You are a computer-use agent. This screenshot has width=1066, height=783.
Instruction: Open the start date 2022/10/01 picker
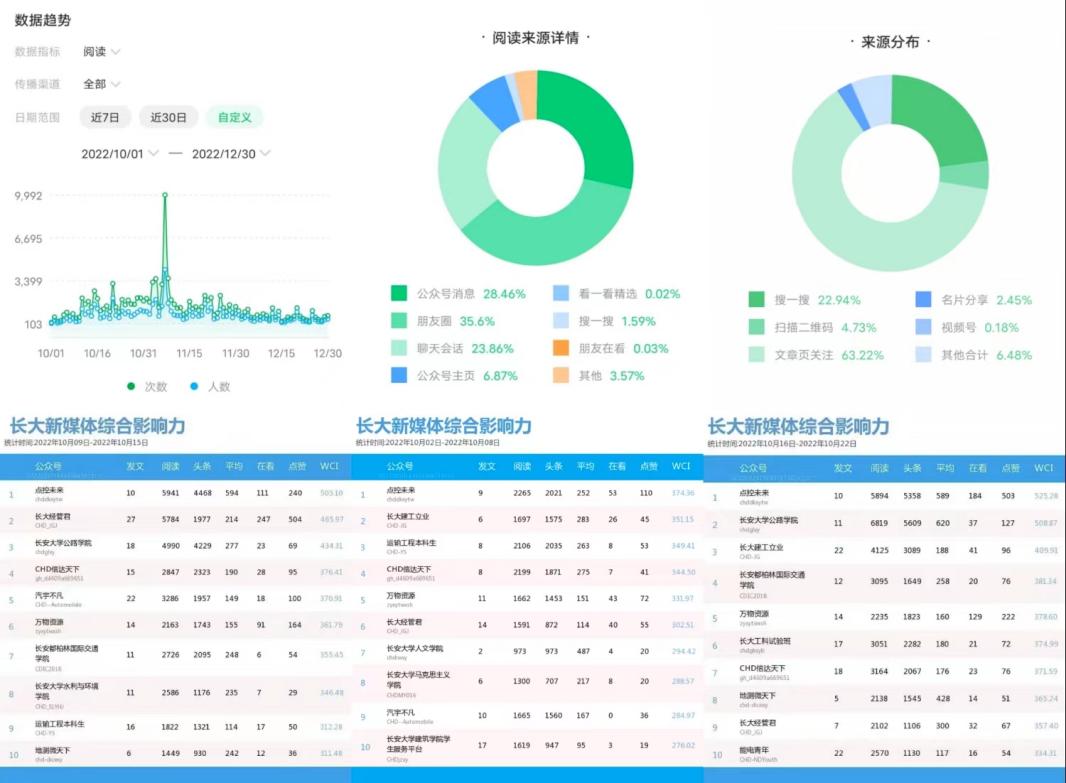click(x=119, y=154)
